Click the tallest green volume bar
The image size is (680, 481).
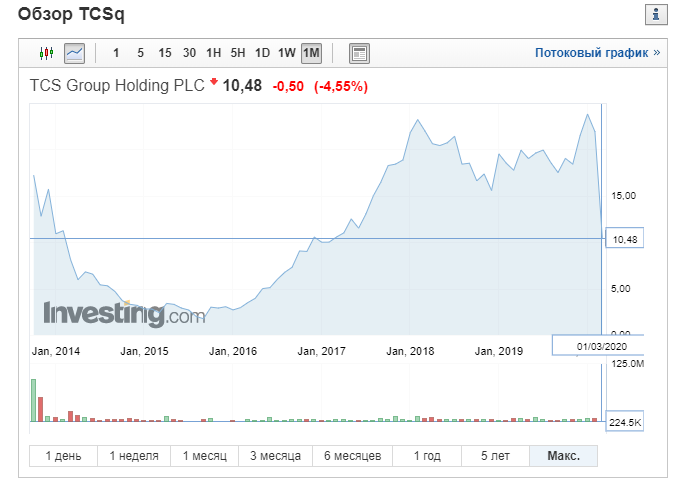[33, 400]
